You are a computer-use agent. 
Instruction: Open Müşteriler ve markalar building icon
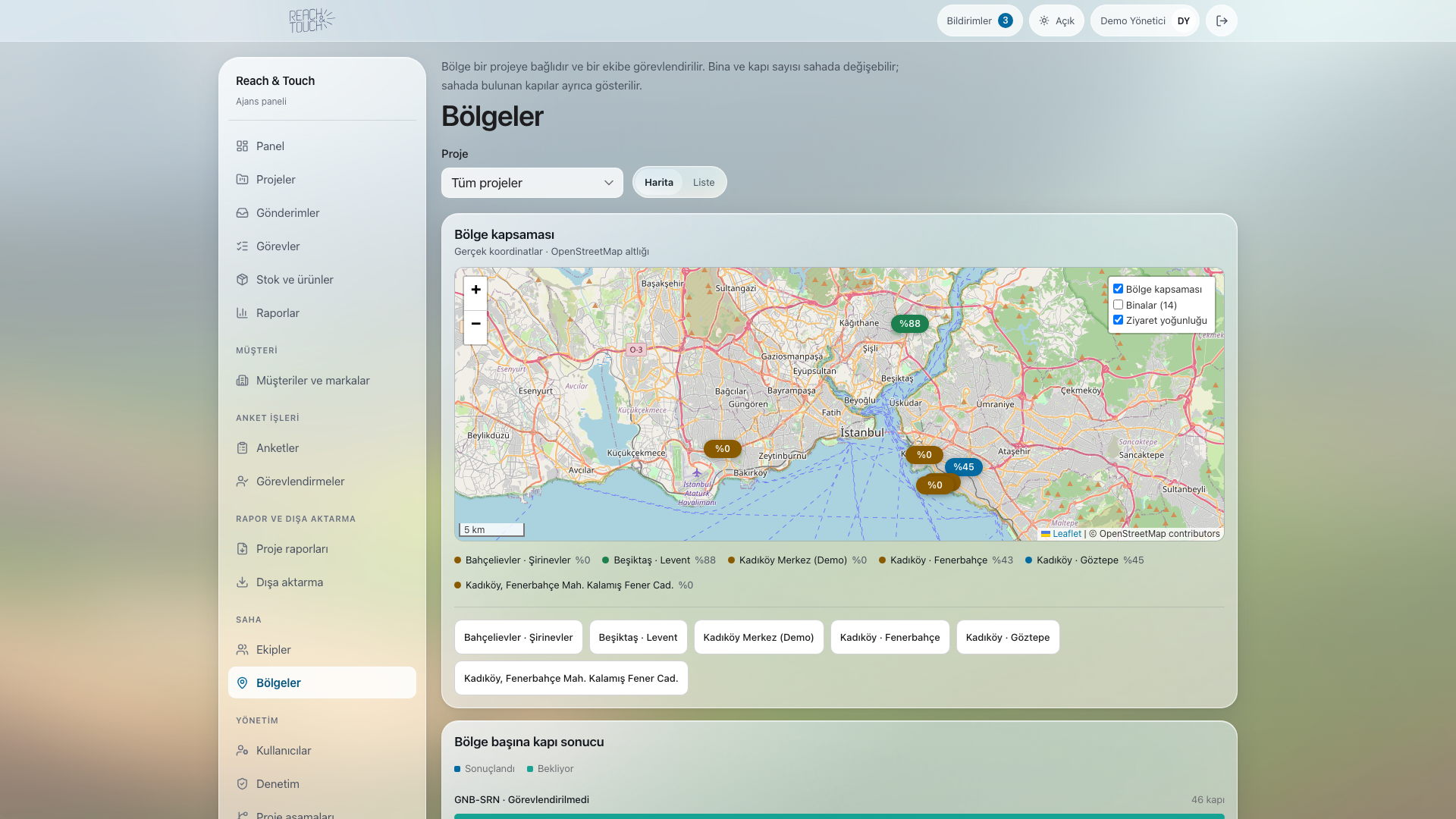click(242, 381)
